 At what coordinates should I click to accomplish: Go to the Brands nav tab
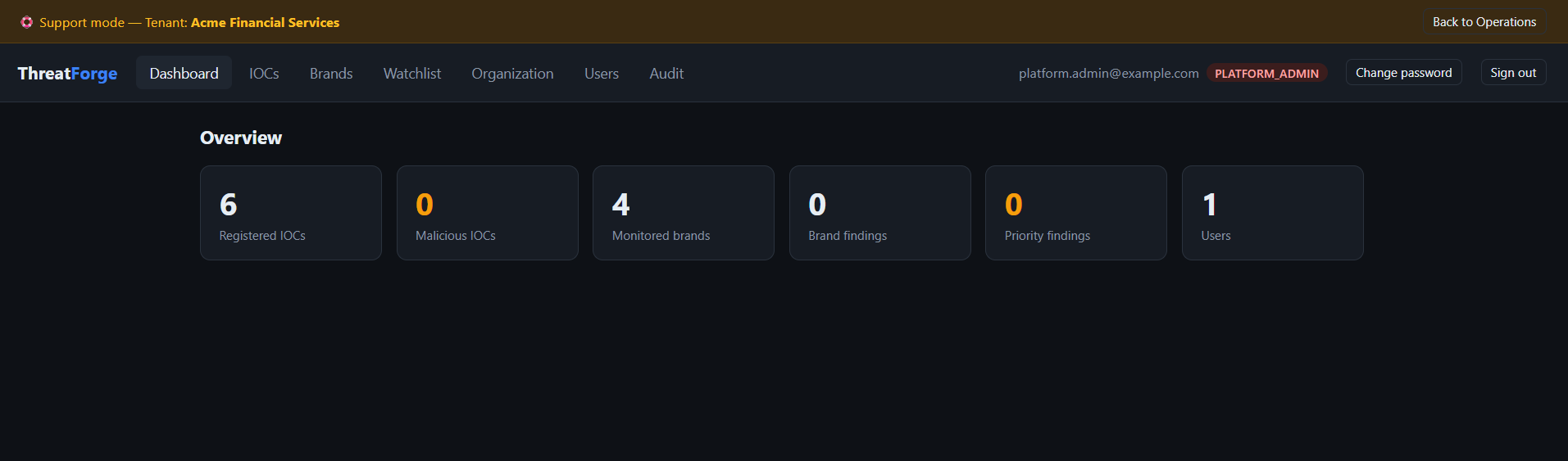click(331, 73)
